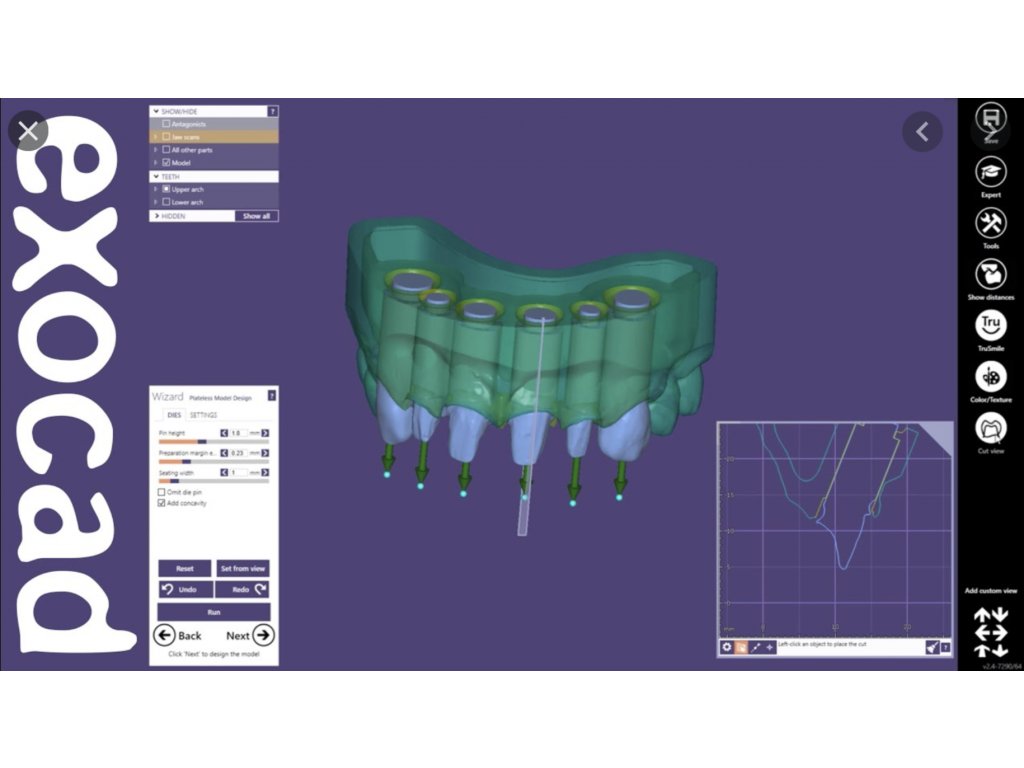
Task: Click the Reset button
Action: pos(185,568)
